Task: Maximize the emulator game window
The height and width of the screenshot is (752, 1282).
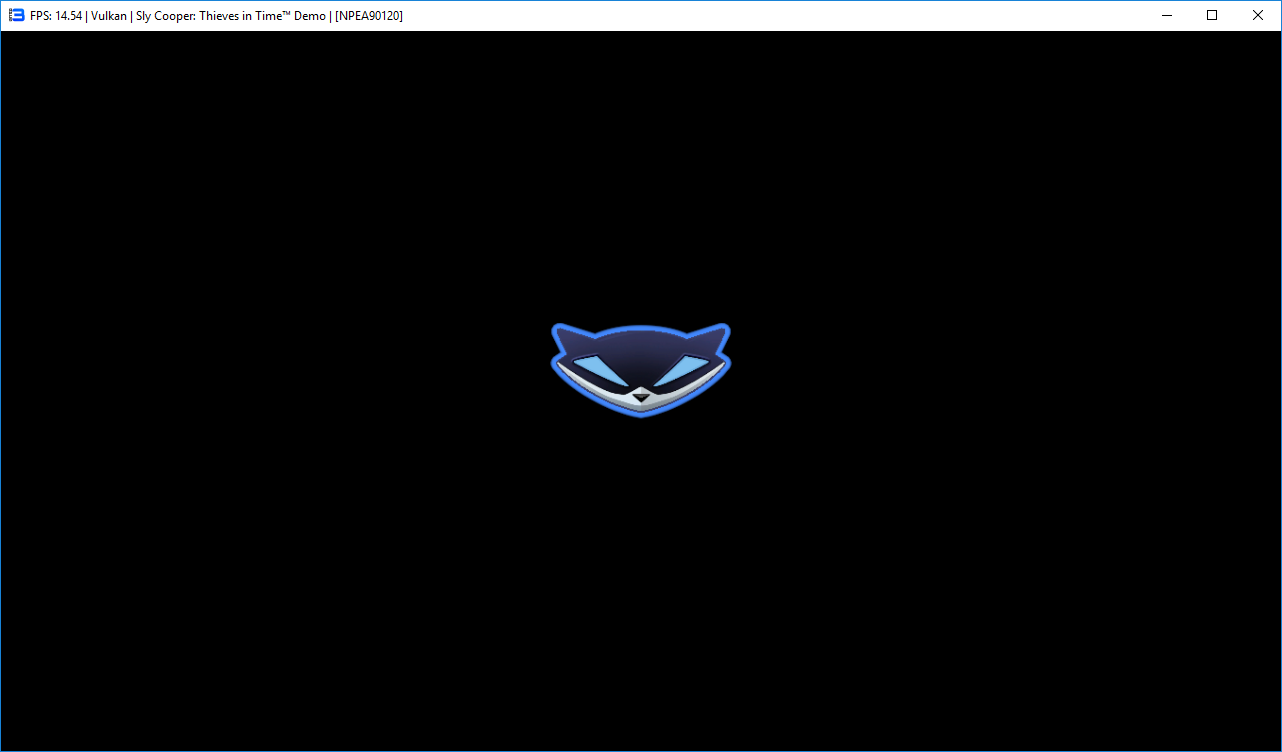Action: 1212,15
